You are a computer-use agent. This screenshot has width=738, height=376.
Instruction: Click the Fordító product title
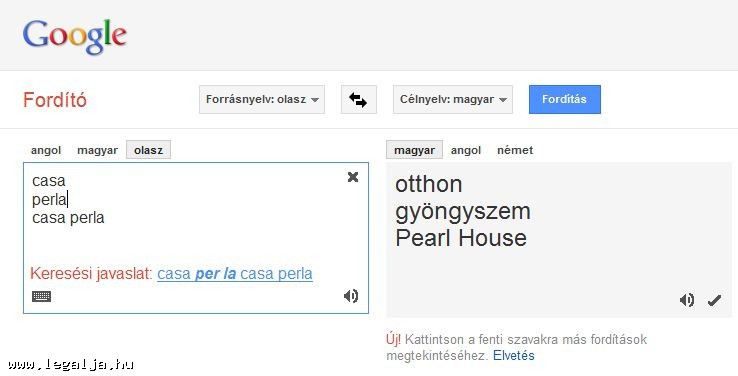point(55,100)
